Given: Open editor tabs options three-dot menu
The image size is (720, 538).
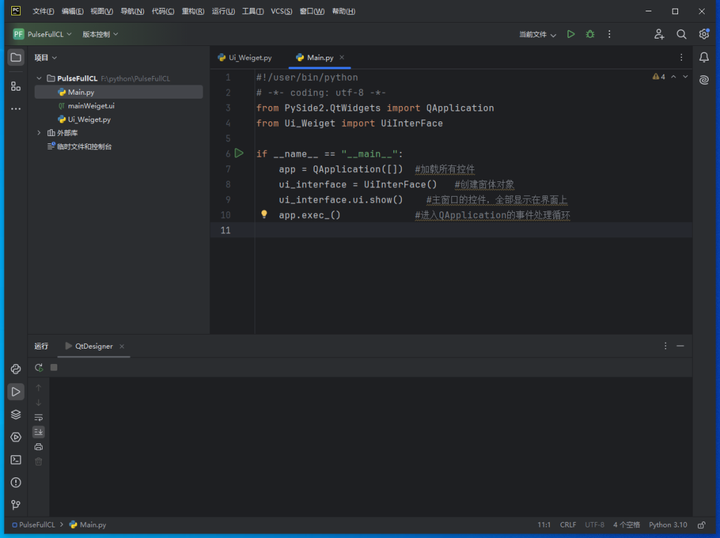Looking at the screenshot, I should tap(681, 57).
